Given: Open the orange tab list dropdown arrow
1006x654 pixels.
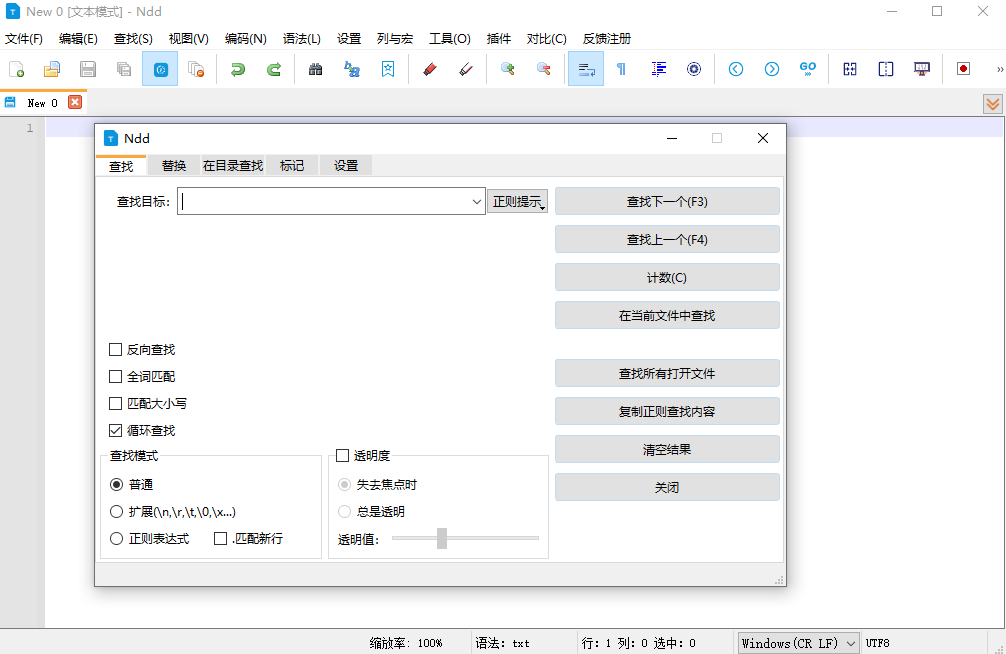Looking at the screenshot, I should tap(993, 104).
